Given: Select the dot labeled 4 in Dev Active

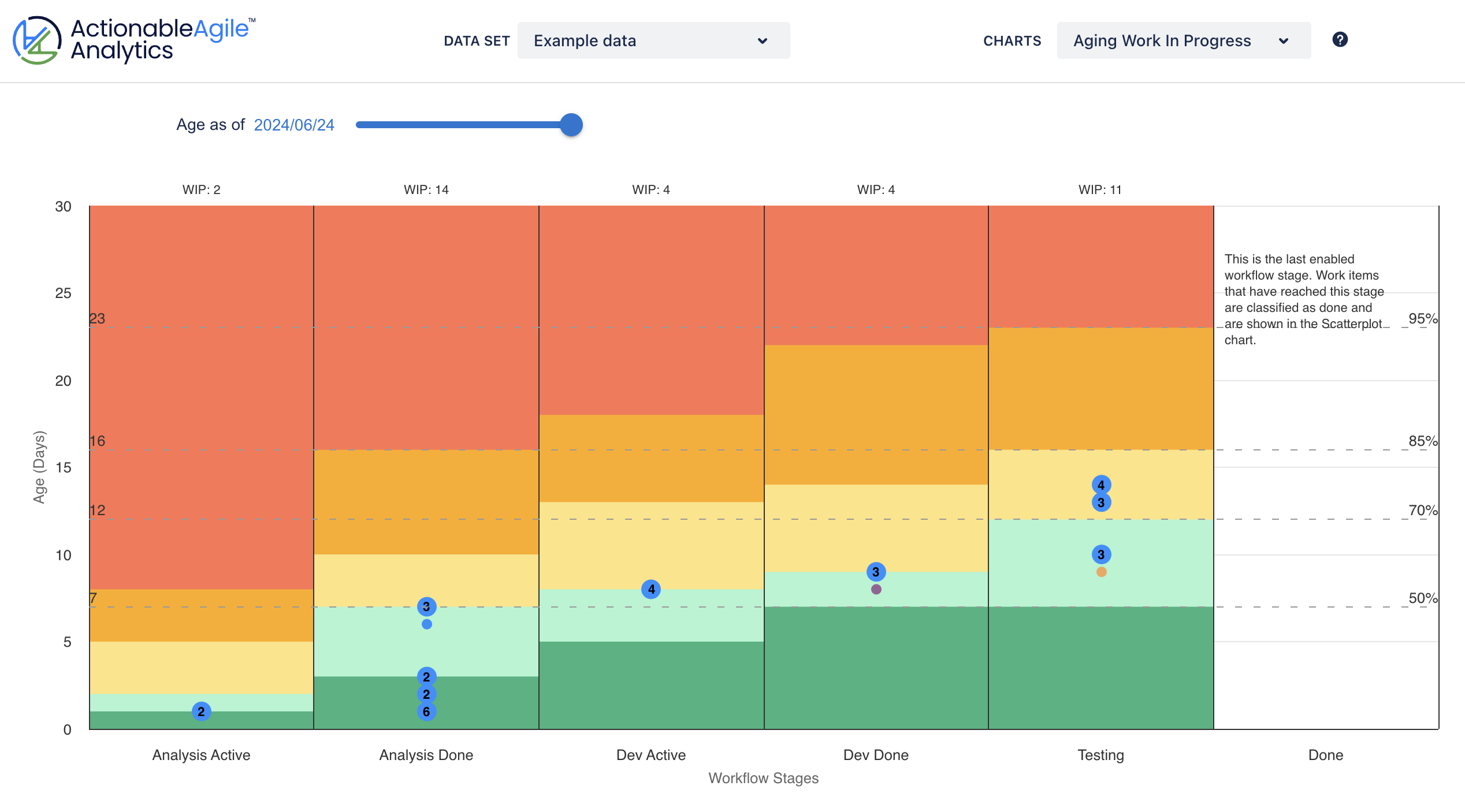Looking at the screenshot, I should point(650,590).
